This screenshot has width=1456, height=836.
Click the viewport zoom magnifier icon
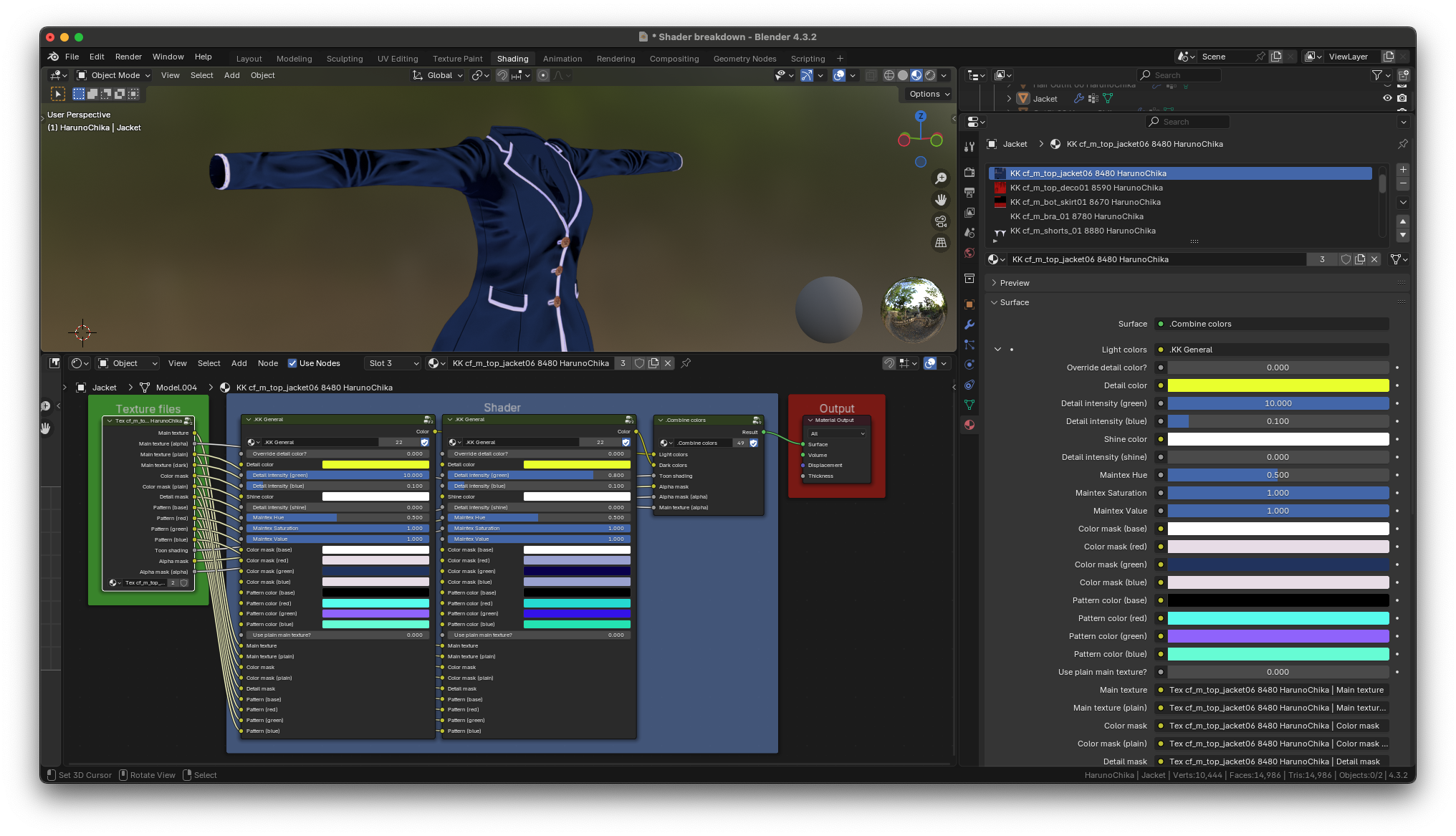pyautogui.click(x=941, y=178)
